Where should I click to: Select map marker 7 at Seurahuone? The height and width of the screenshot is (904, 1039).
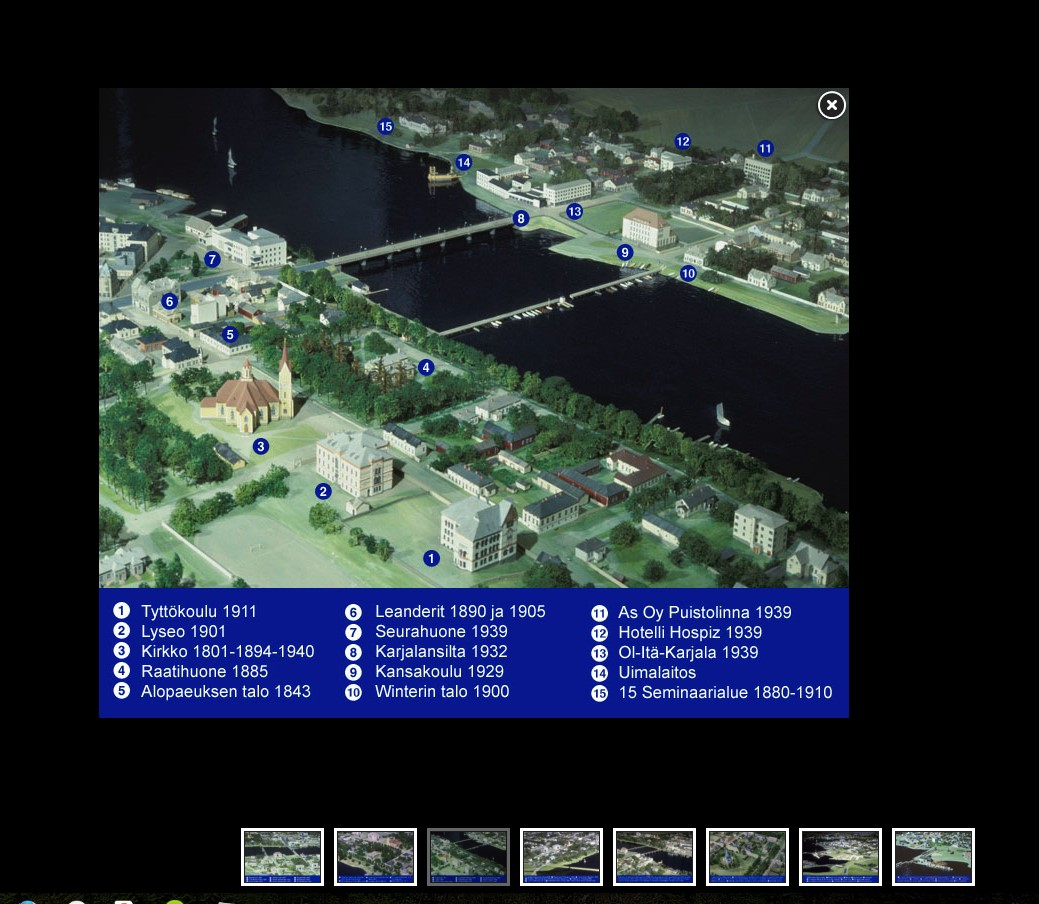[x=212, y=259]
